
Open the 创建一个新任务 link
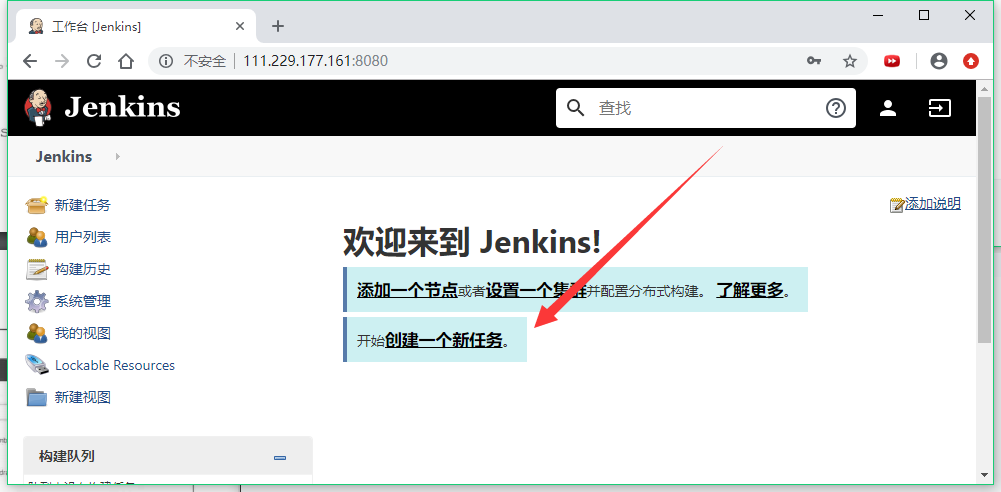tap(444, 340)
